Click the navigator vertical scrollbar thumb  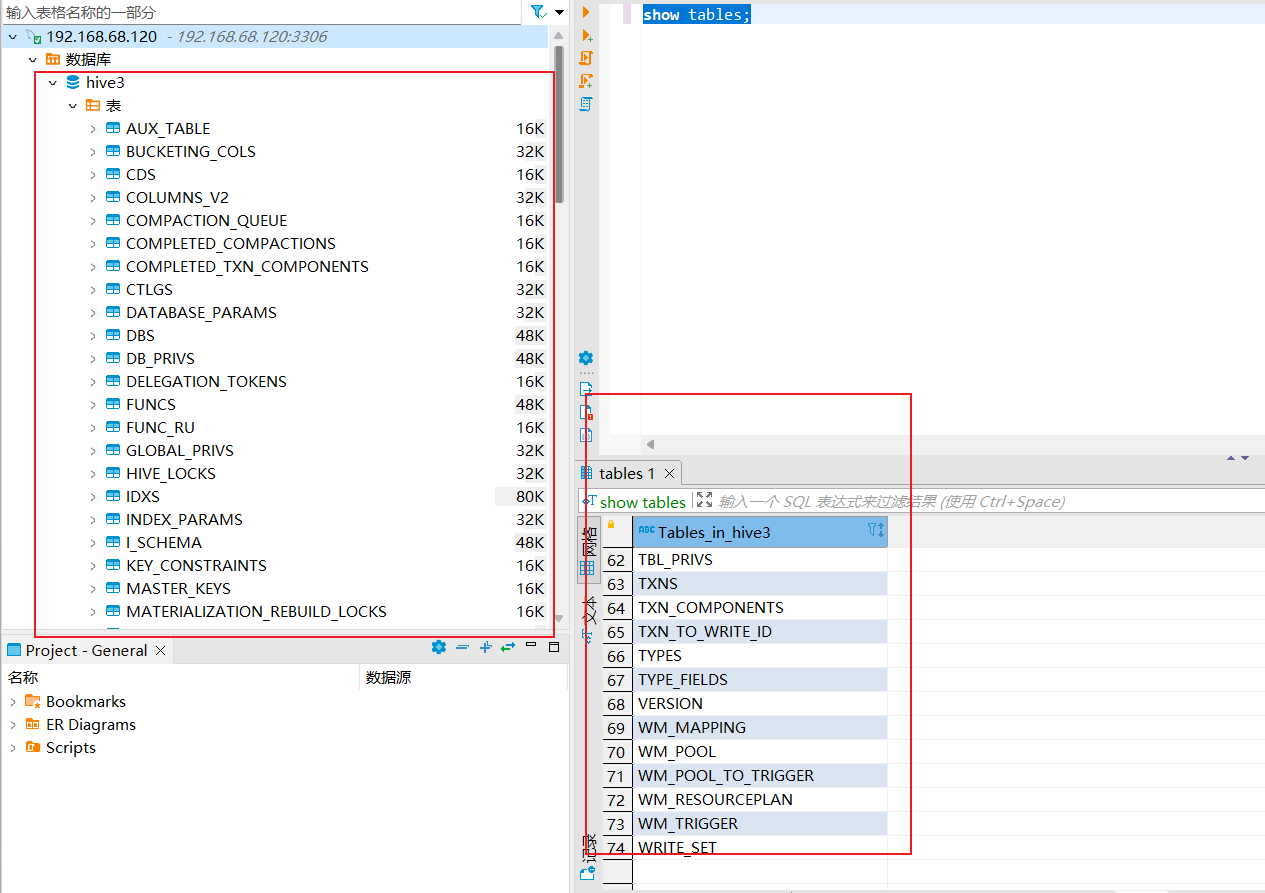point(558,125)
